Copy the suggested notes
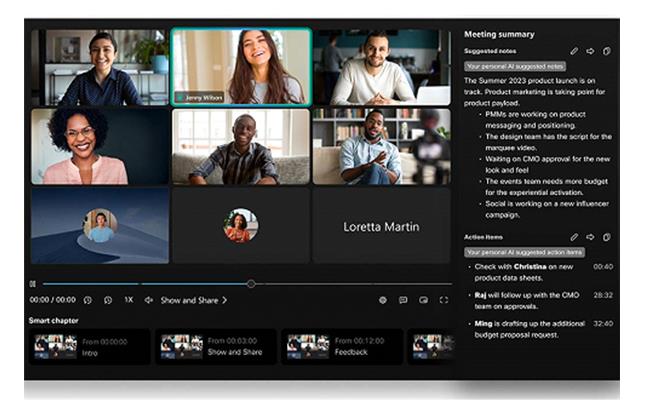The width and height of the screenshot is (645, 400). pyautogui.click(x=606, y=51)
